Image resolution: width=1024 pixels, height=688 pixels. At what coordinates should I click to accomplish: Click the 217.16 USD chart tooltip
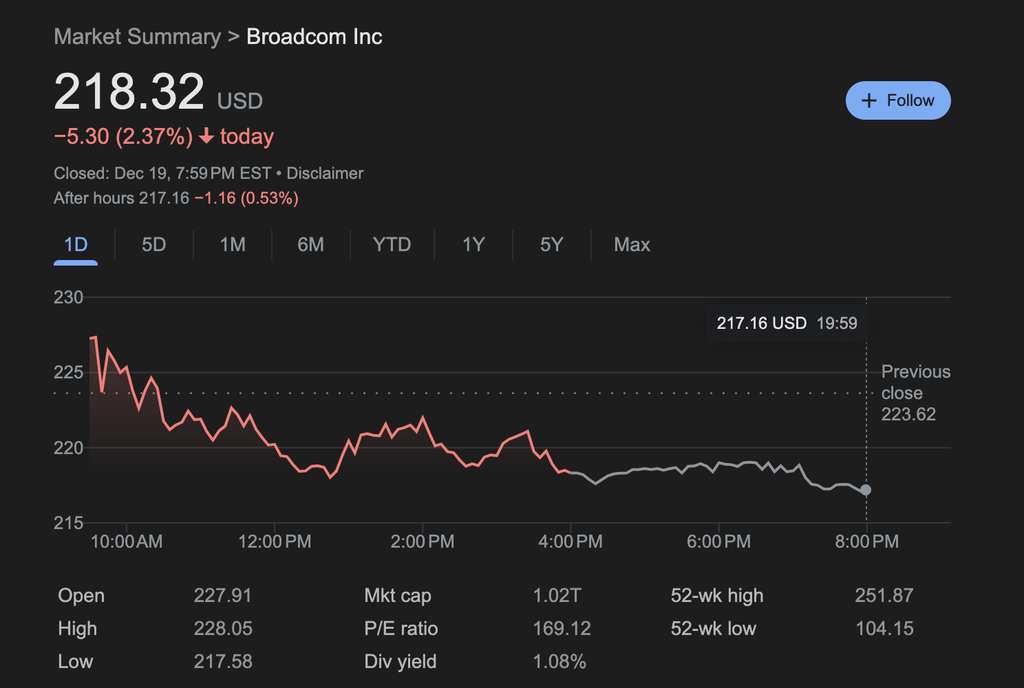tap(787, 323)
